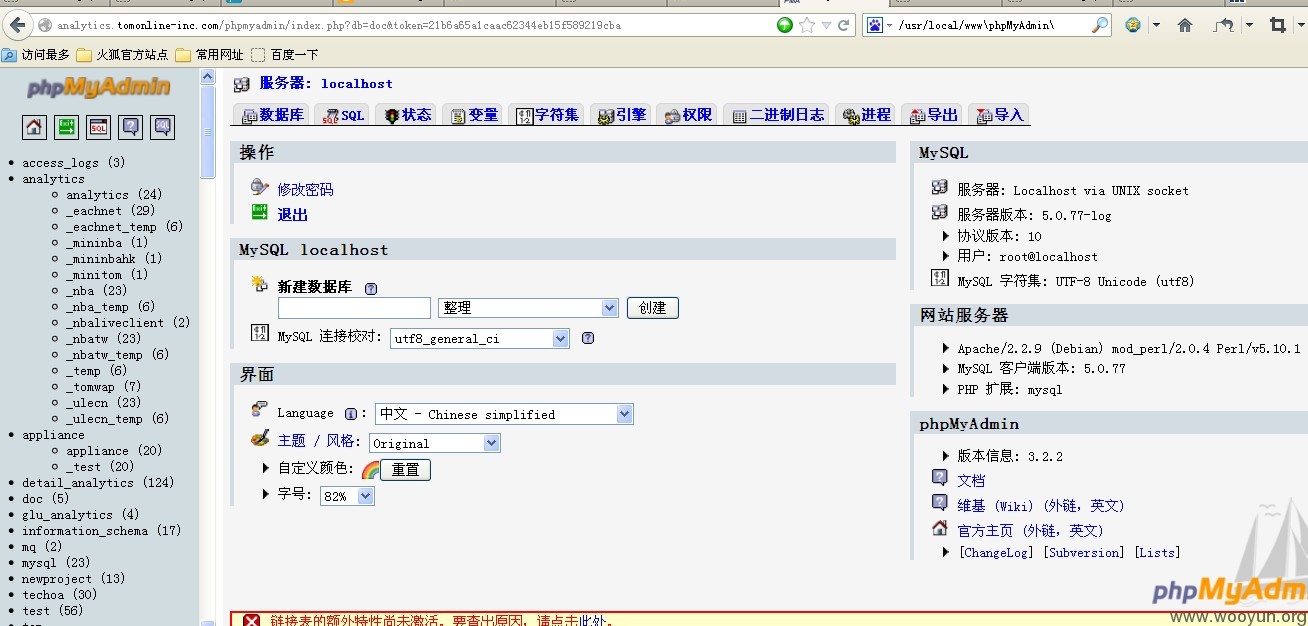Open the theme dropdown showing Original
1308x626 pixels.
(435, 443)
